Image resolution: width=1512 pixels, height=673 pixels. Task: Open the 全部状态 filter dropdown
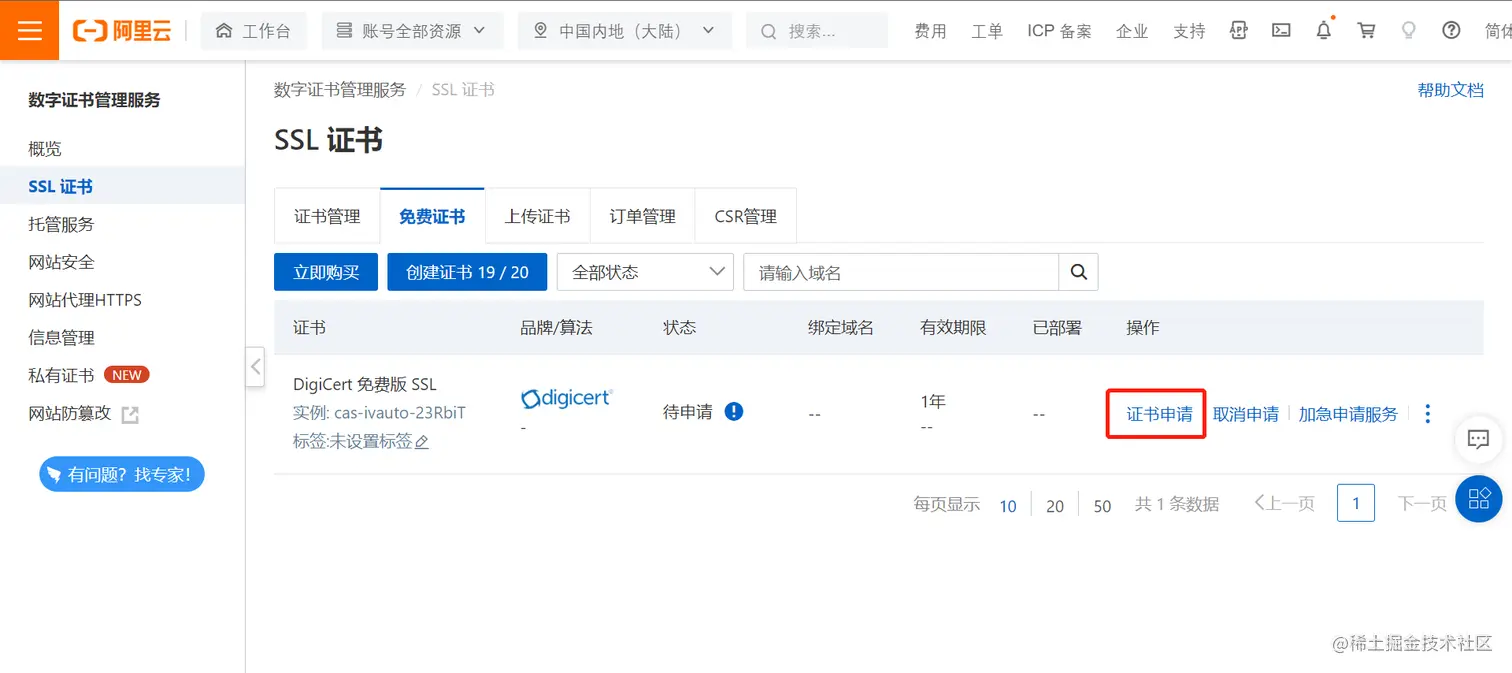coord(645,272)
